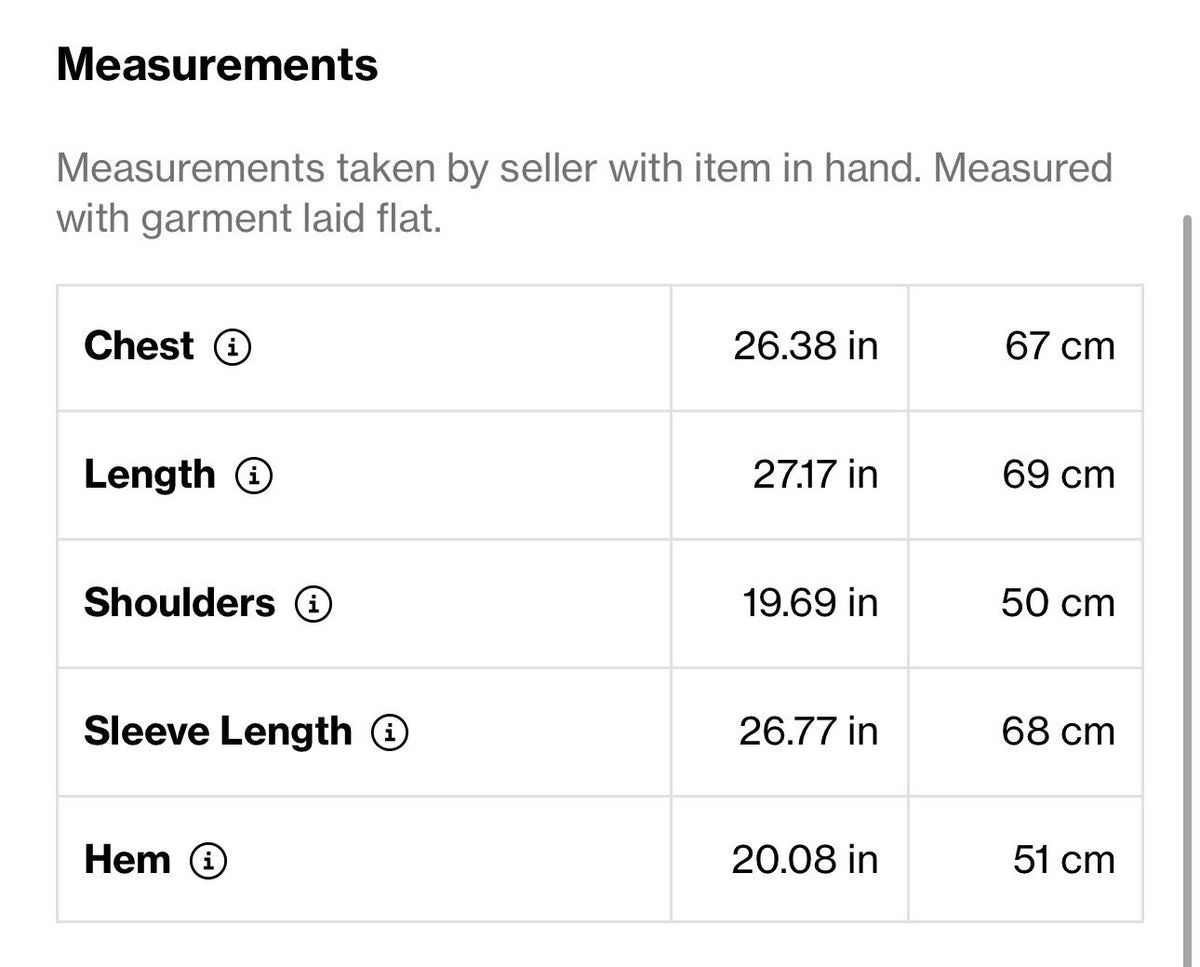Screen dimensions: 1200x967
Task: Click the 20.08 in hem value
Action: (805, 860)
